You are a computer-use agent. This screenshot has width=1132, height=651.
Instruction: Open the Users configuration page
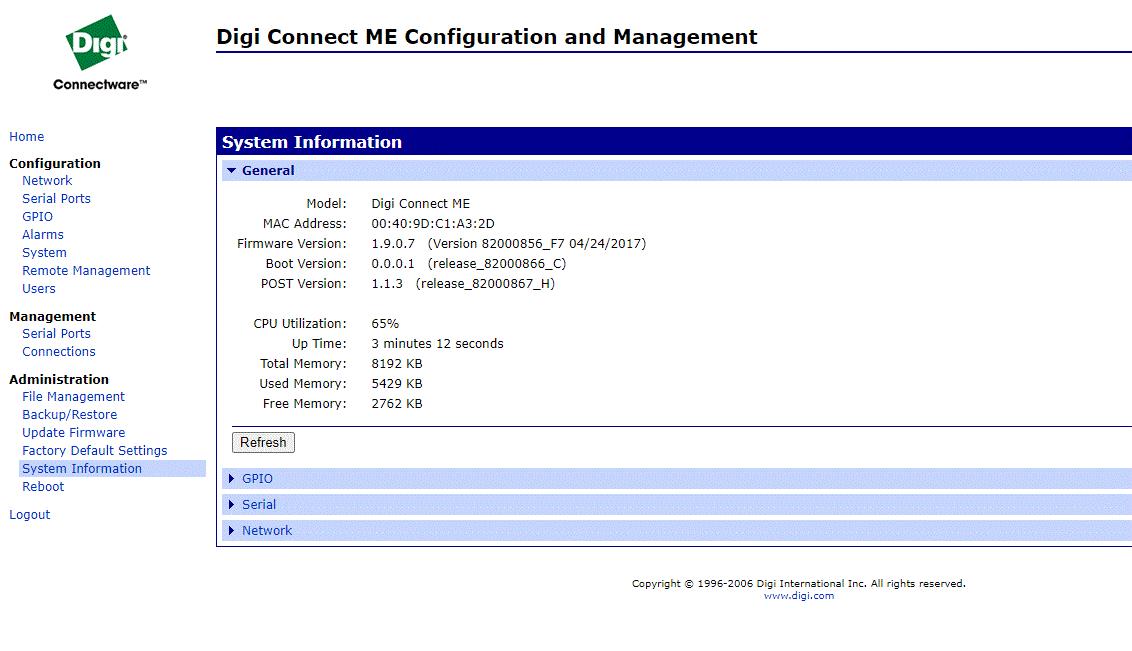click(x=38, y=289)
